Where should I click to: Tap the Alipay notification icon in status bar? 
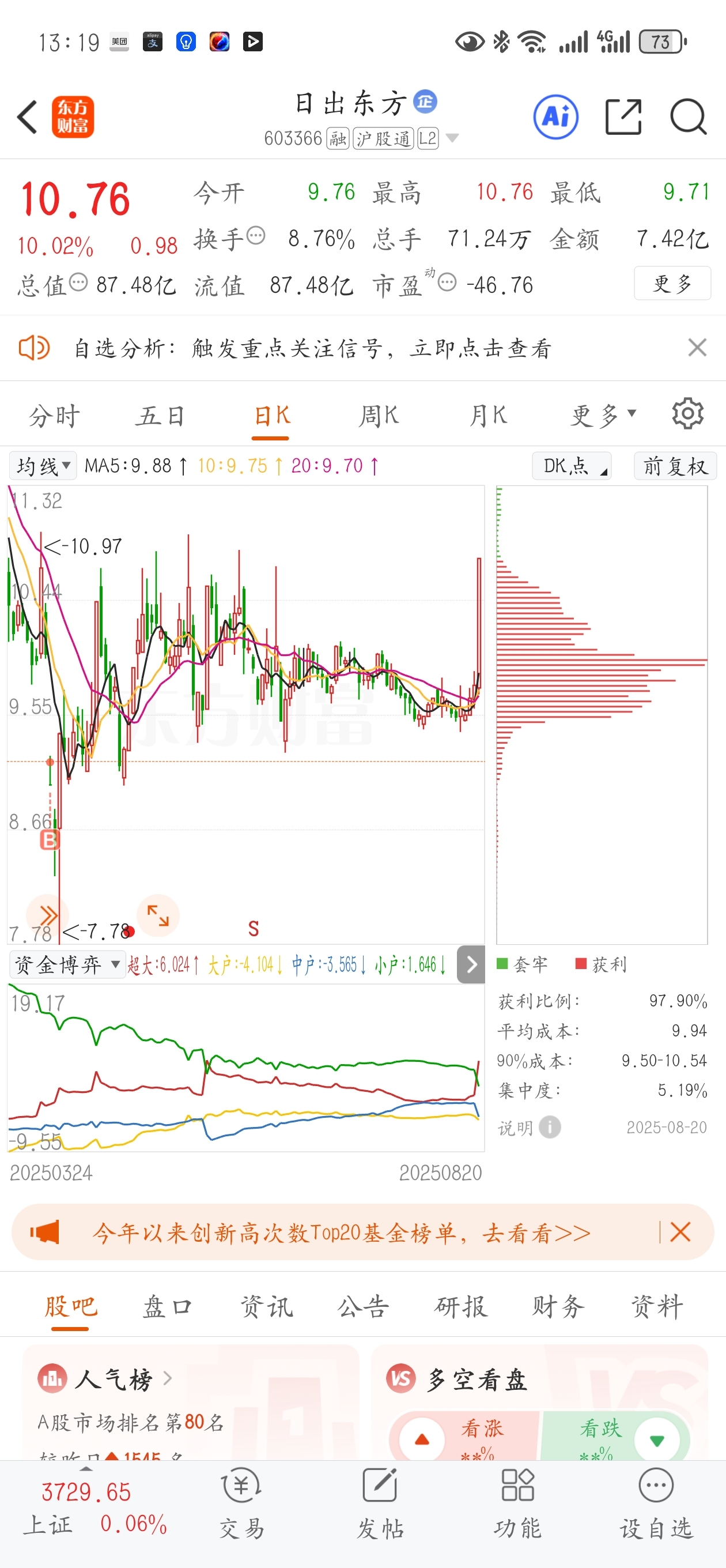pyautogui.click(x=153, y=42)
